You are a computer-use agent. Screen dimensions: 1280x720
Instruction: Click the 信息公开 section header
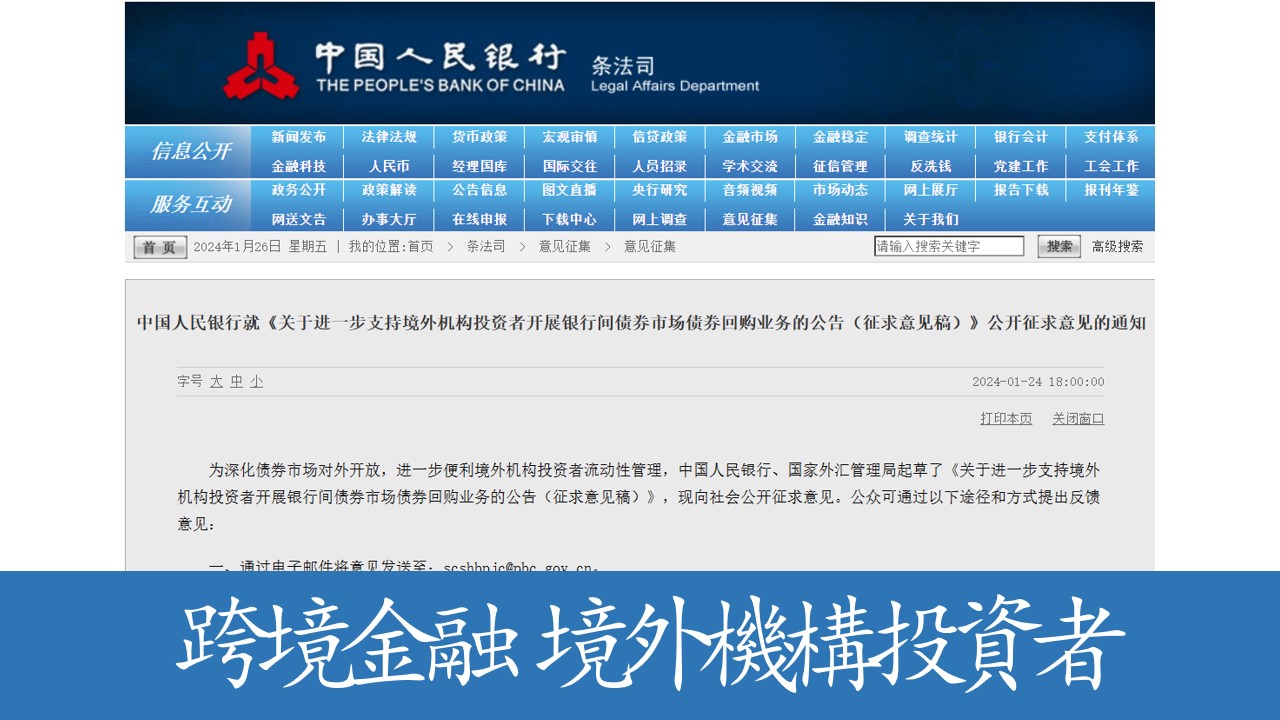point(191,151)
